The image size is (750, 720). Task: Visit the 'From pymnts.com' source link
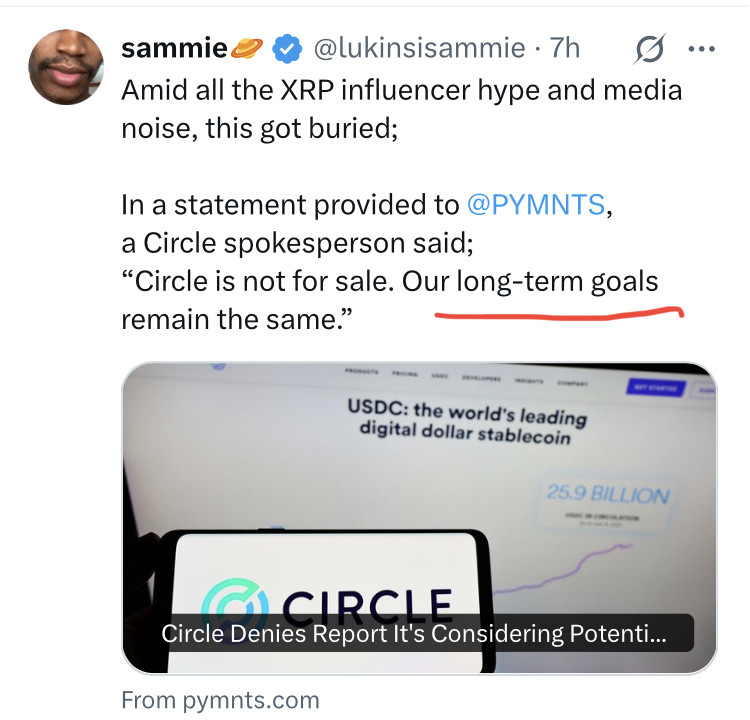(220, 699)
